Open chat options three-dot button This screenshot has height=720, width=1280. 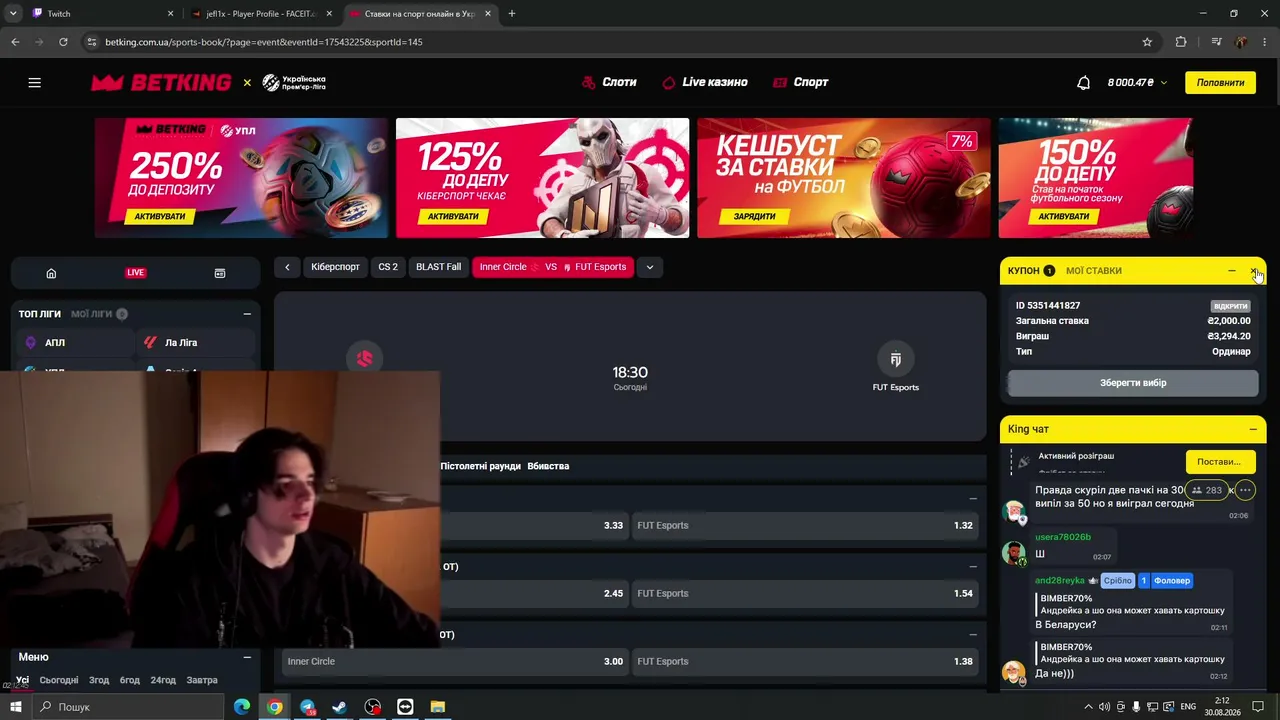[1245, 490]
